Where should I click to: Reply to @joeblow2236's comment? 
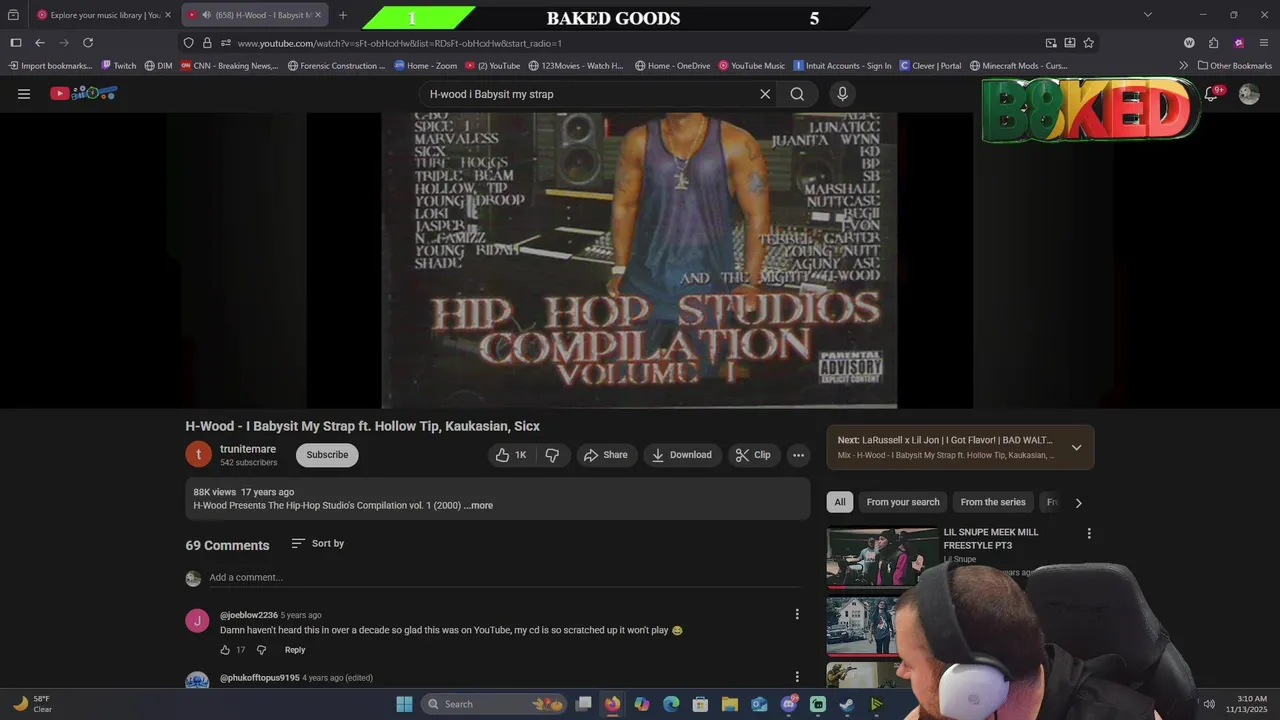tap(295, 650)
